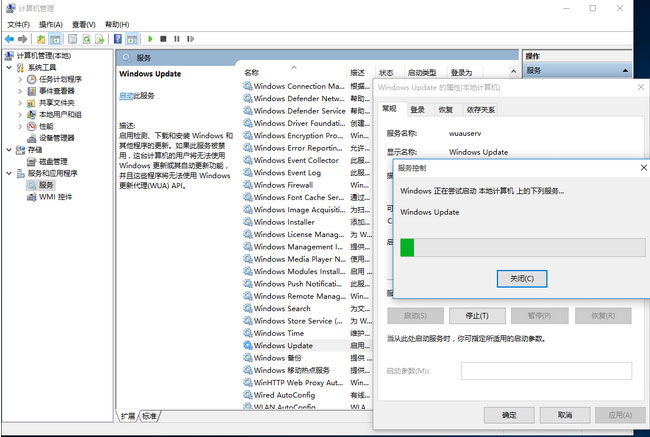Open the 查看(V) menu
The width and height of the screenshot is (650, 437).
tap(84, 24)
